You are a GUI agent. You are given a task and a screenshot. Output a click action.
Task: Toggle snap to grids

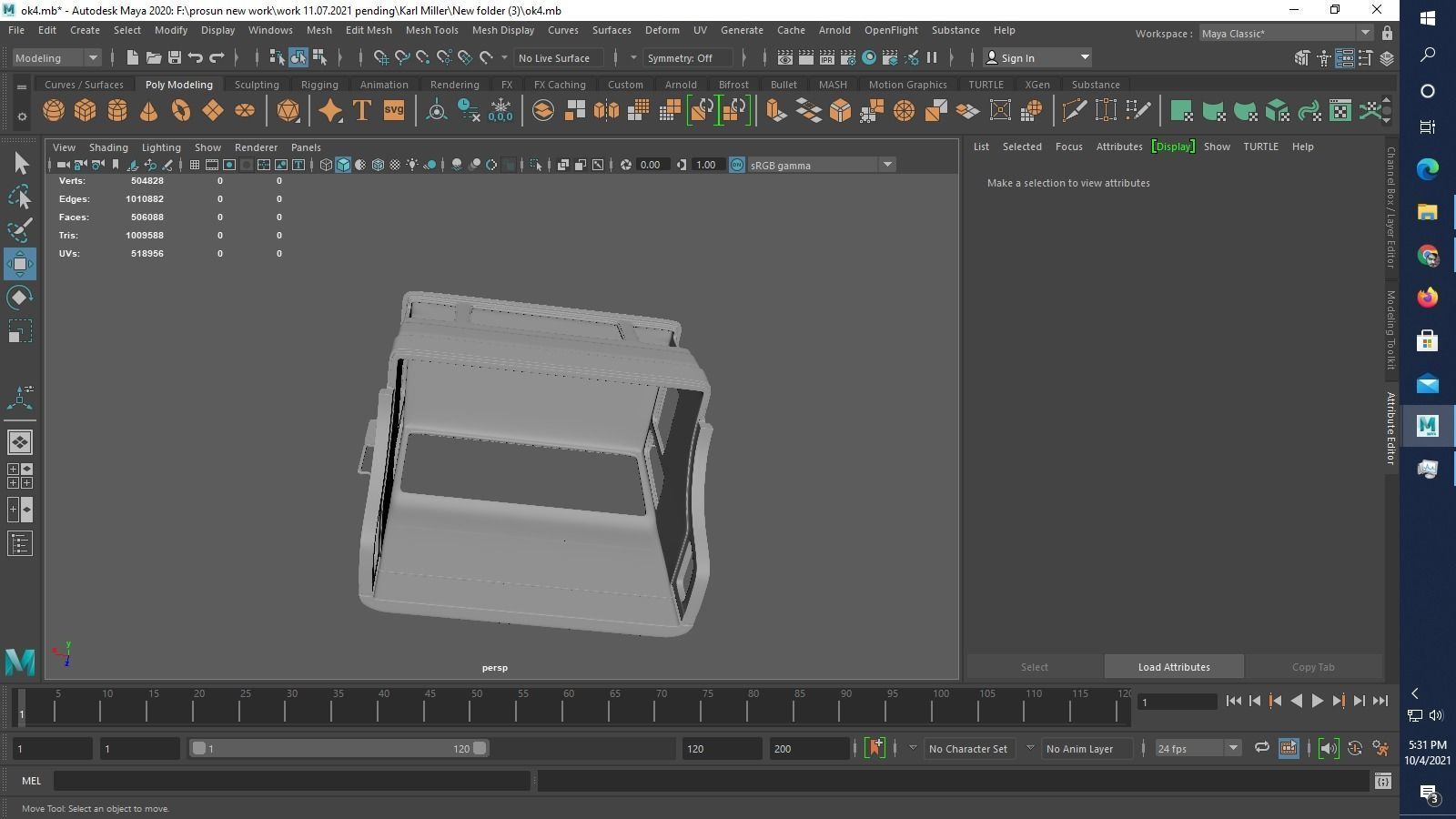(x=381, y=57)
